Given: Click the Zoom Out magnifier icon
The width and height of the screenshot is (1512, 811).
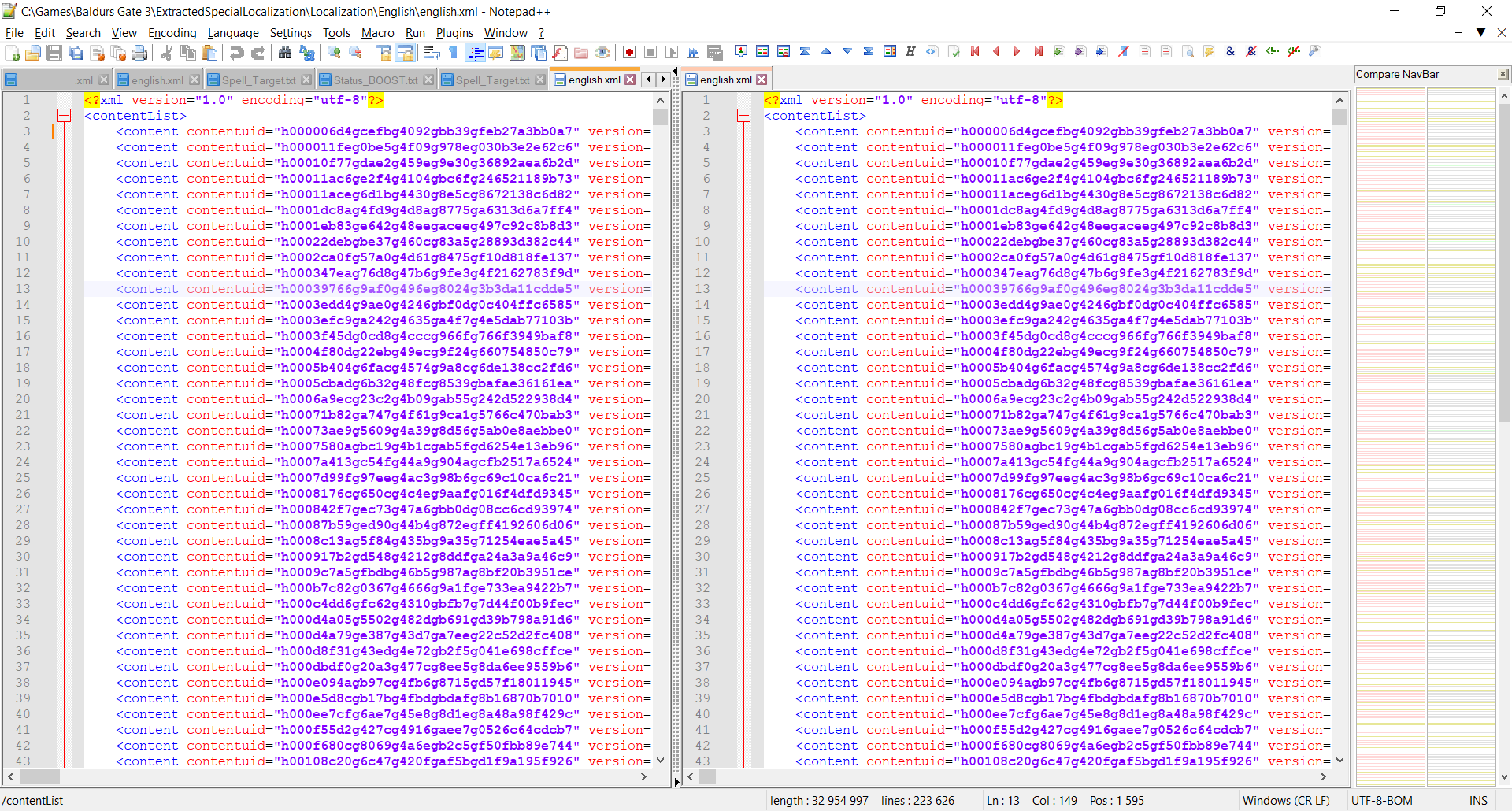Looking at the screenshot, I should pyautogui.click(x=356, y=53).
